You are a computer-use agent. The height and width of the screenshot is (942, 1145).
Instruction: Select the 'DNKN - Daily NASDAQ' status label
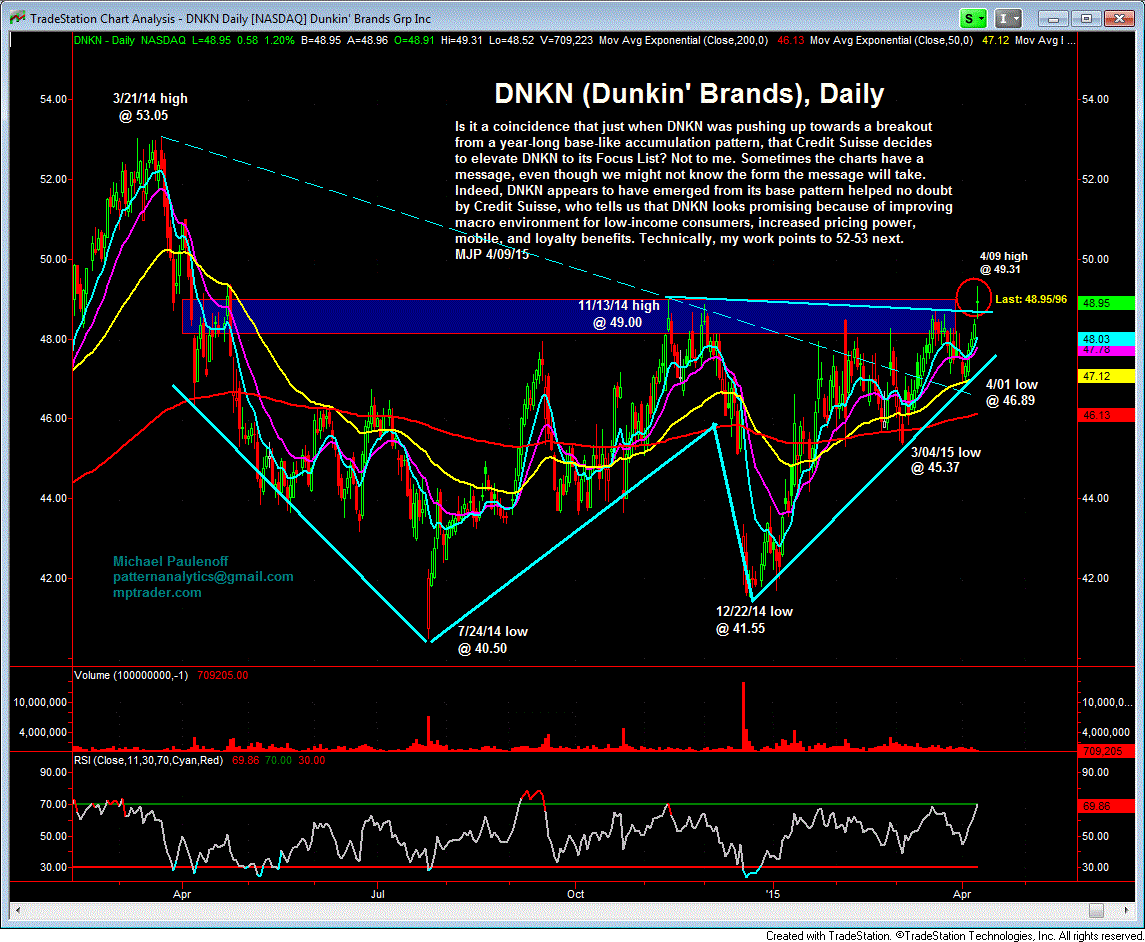pyautogui.click(x=130, y=40)
